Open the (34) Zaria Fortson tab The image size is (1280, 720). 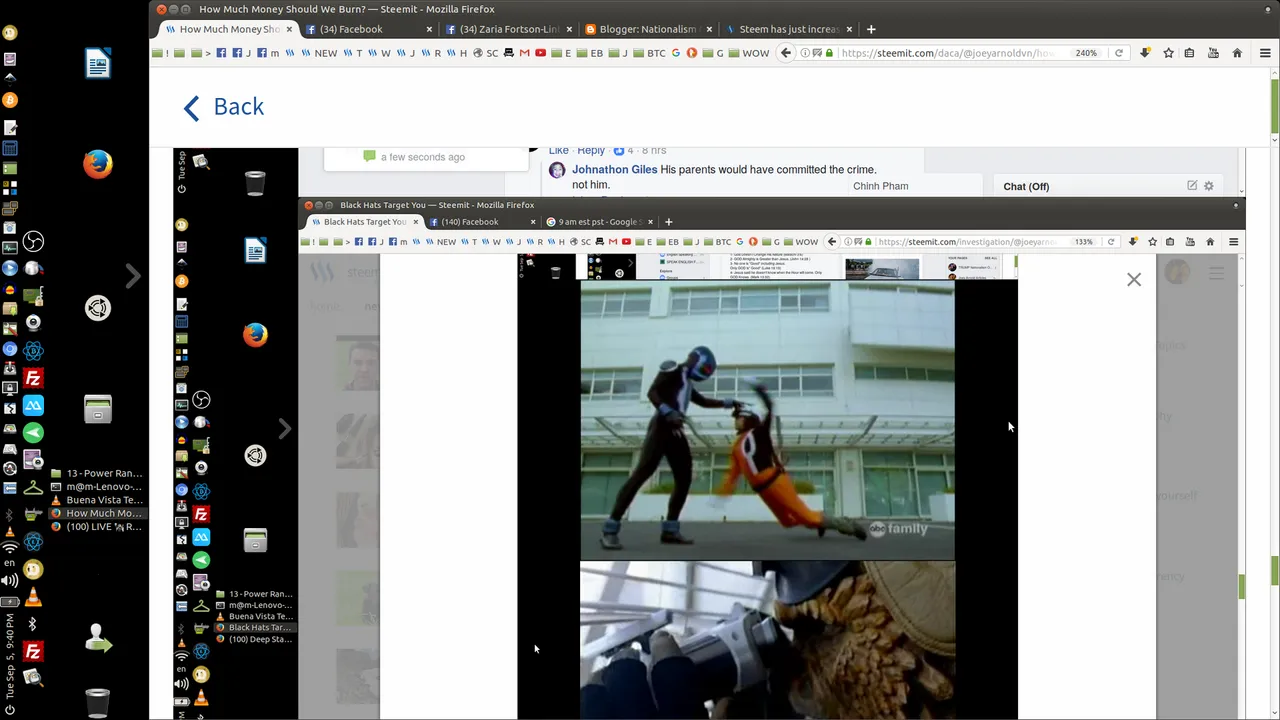(508, 29)
